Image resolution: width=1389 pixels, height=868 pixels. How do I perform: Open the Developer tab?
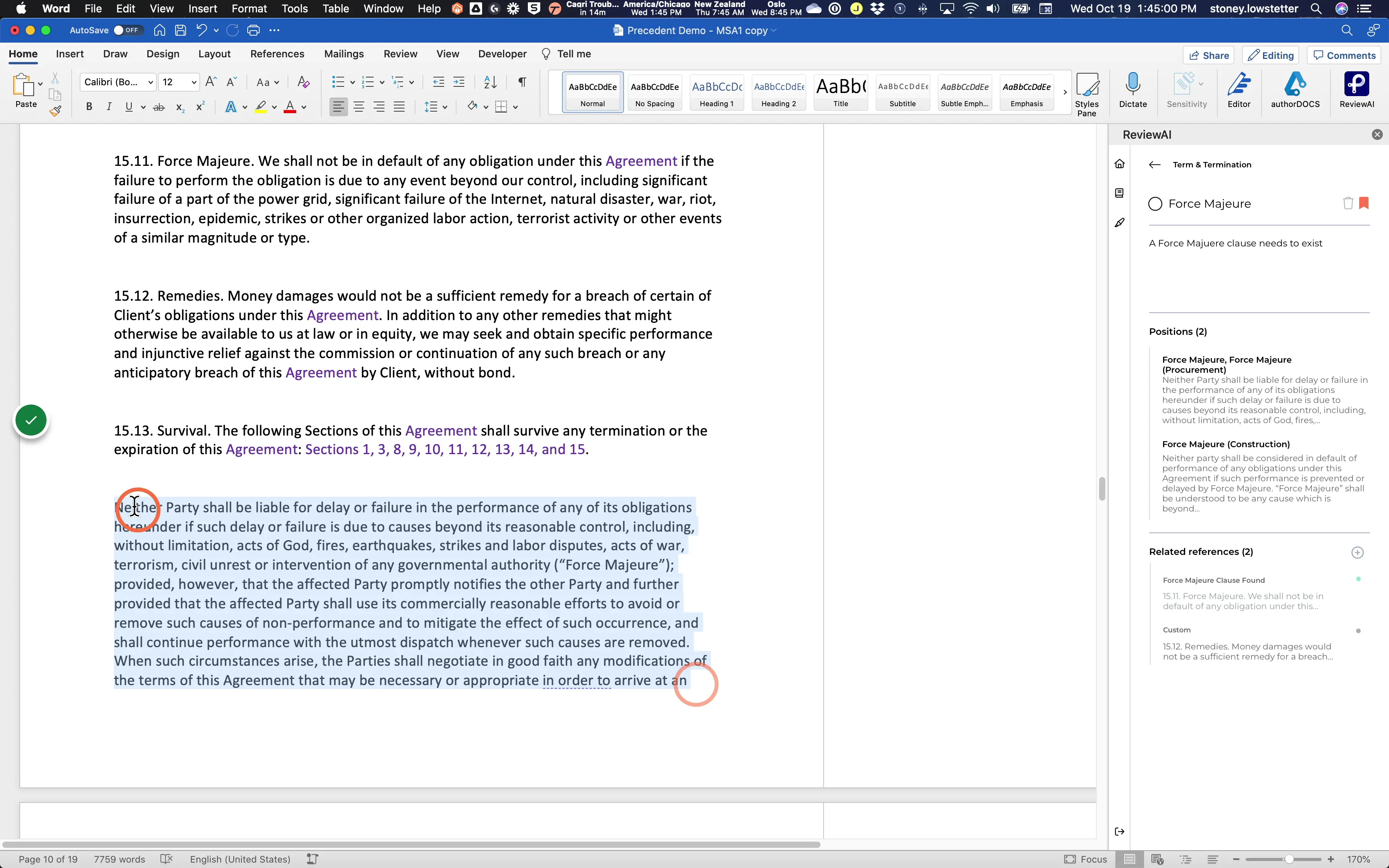(x=502, y=54)
